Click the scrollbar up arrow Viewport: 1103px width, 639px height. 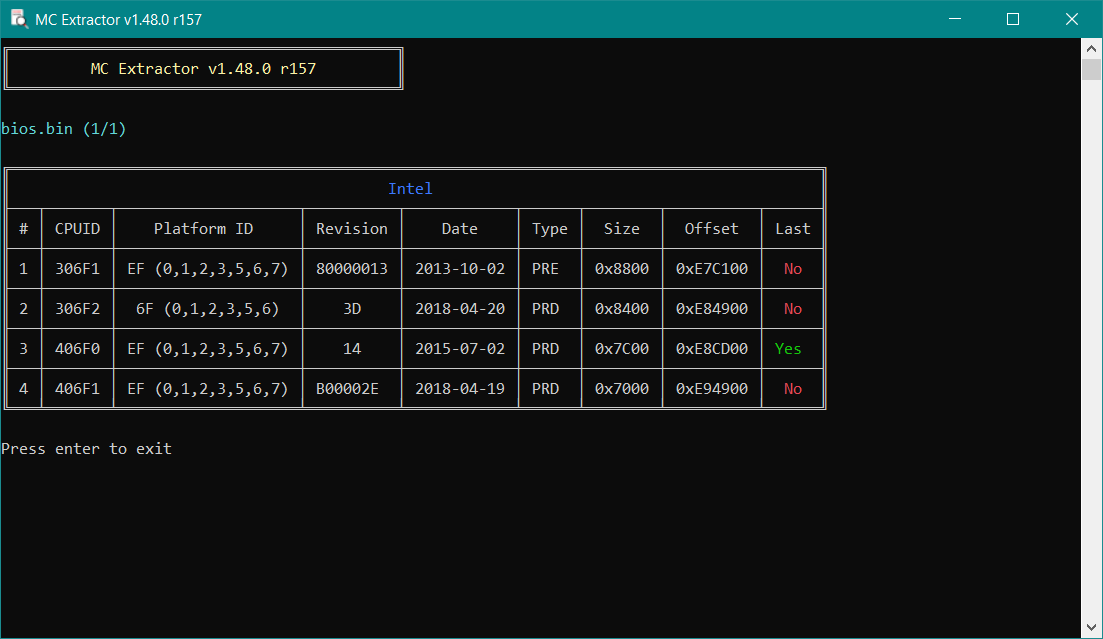(x=1091, y=49)
